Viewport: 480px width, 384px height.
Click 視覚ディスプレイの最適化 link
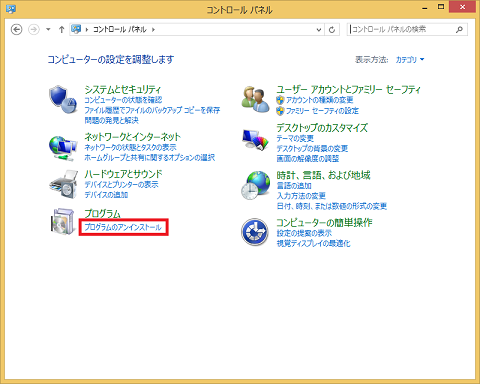[x=313, y=244]
